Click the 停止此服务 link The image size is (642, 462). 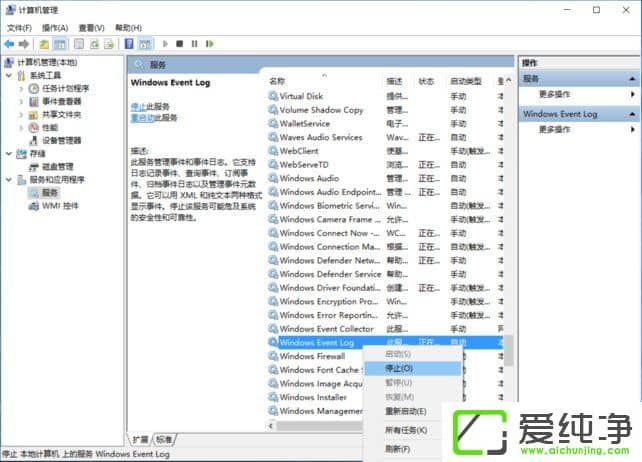pos(150,107)
